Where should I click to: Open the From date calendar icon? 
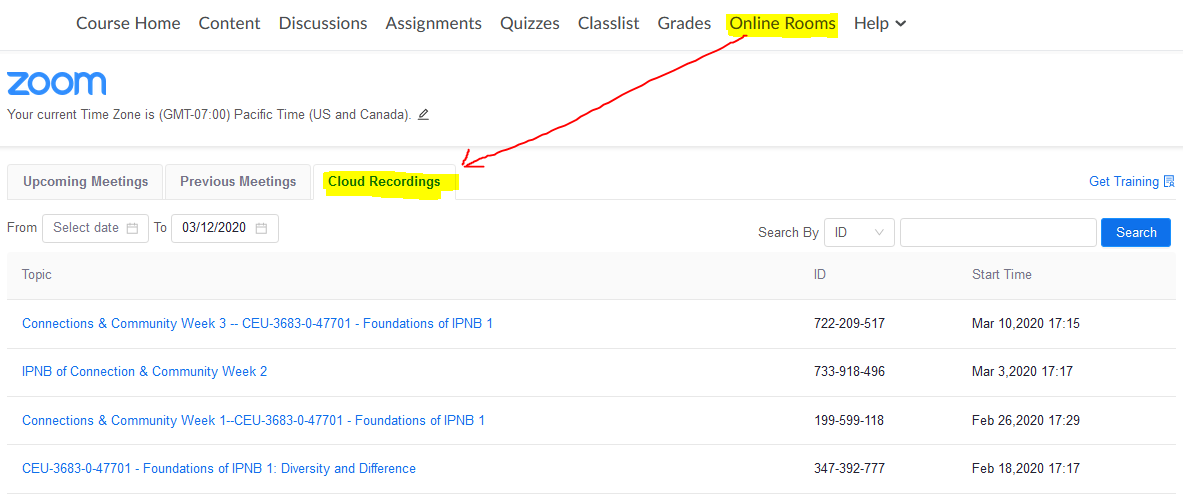pos(132,228)
